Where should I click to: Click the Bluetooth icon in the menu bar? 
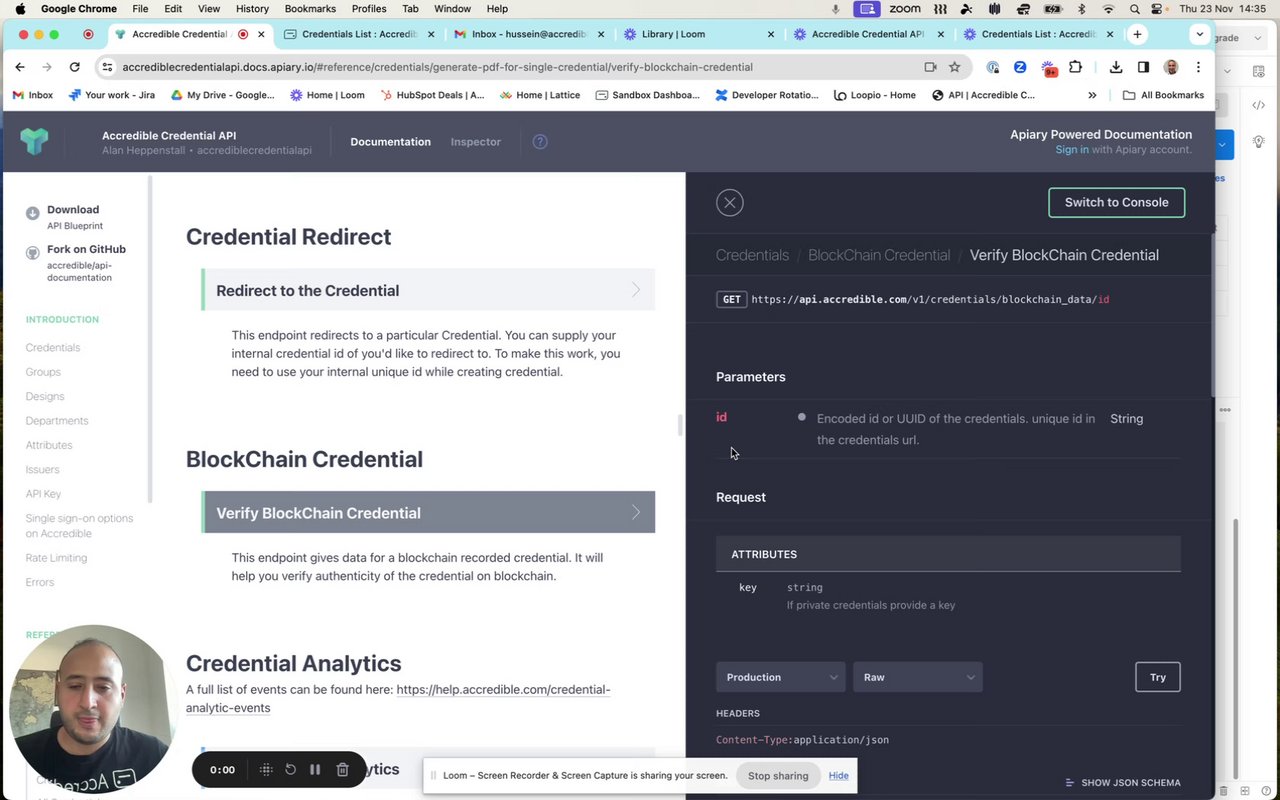click(x=1081, y=9)
